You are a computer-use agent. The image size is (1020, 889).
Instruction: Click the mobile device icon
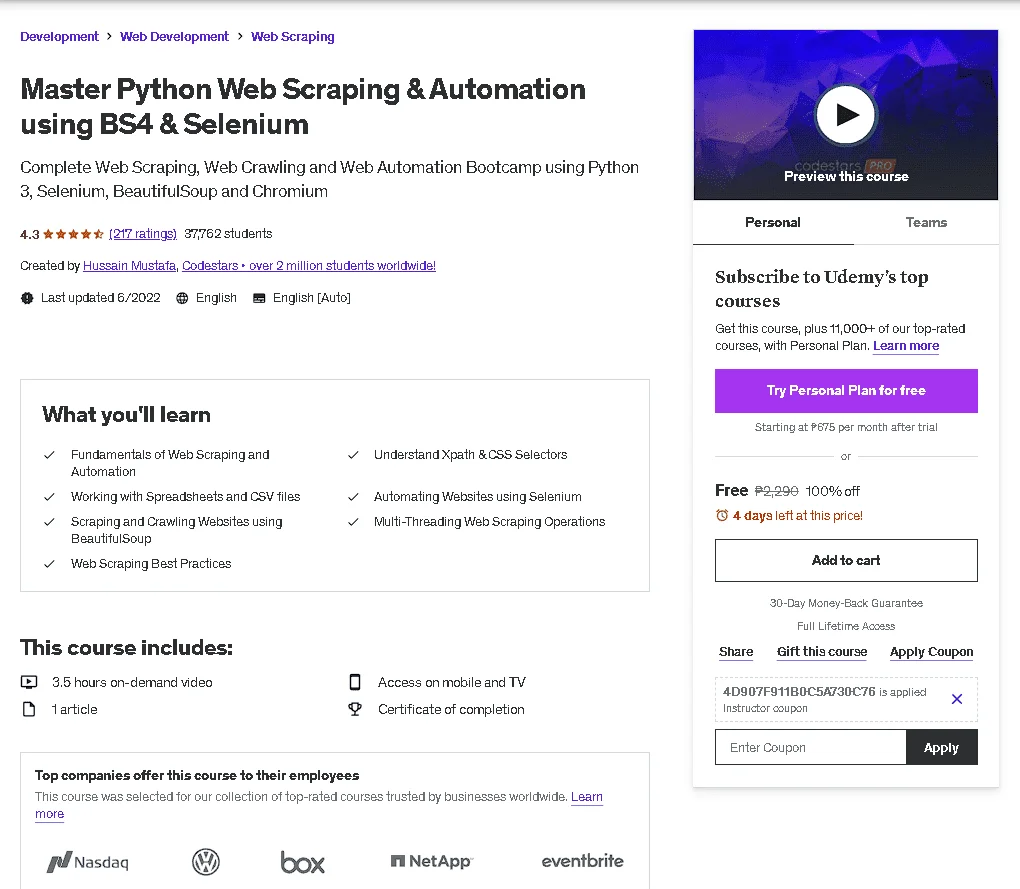(355, 682)
